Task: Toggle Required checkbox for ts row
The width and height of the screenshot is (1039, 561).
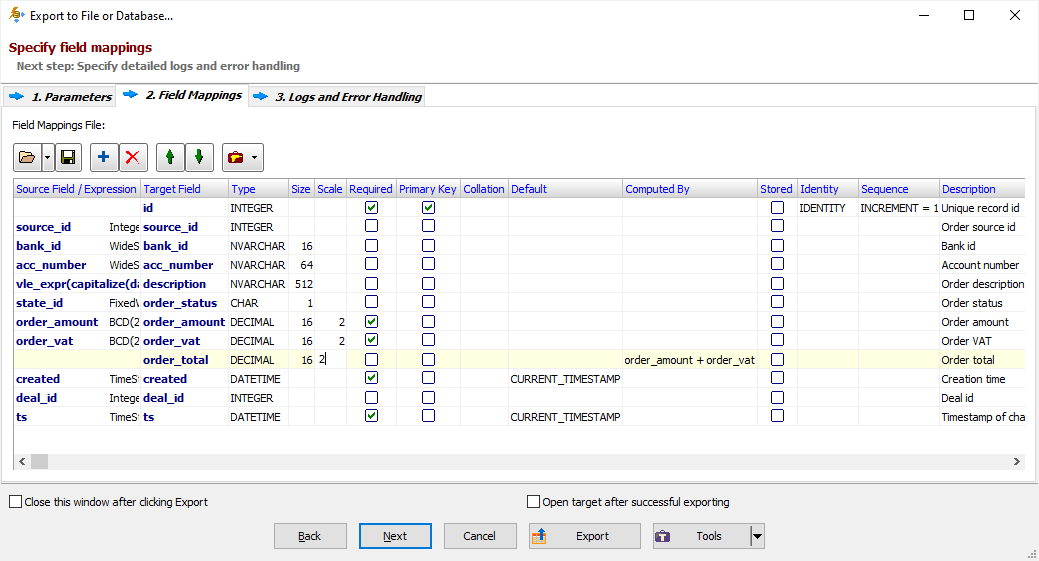Action: coord(372,416)
